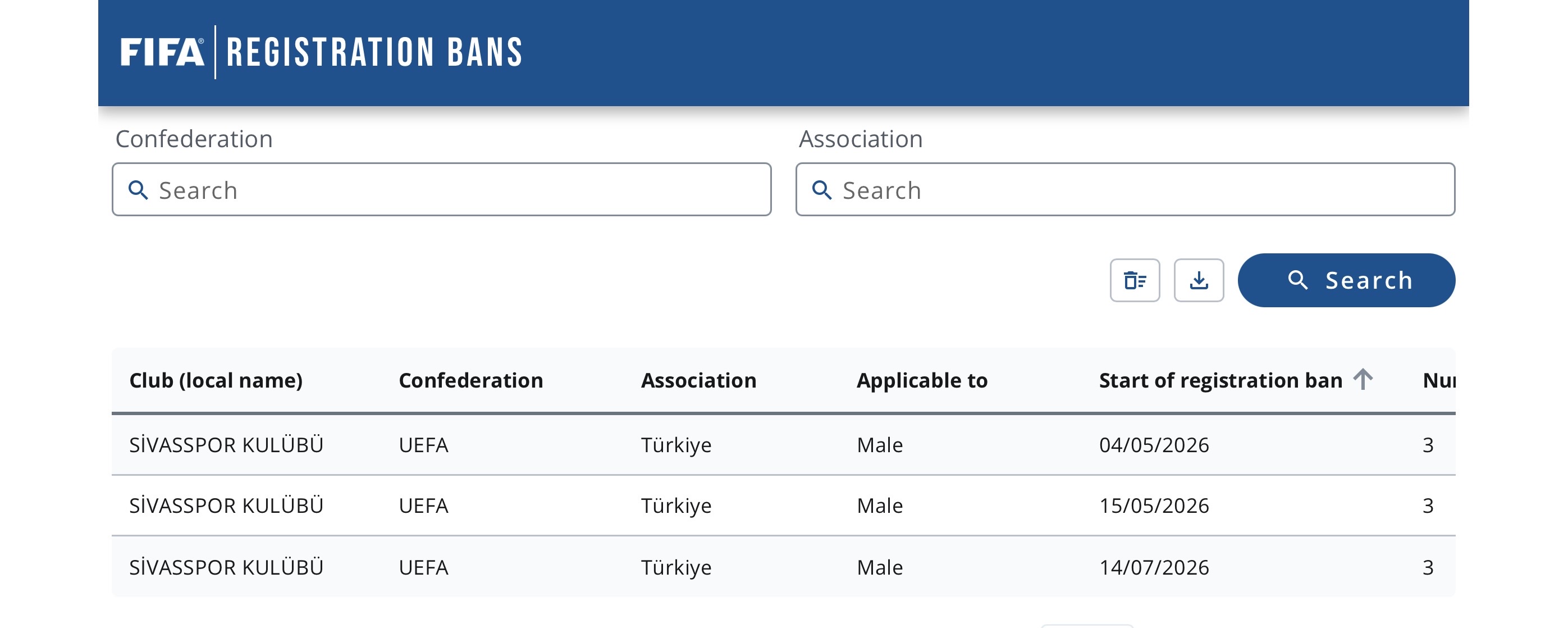
Task: Click the FIFA logo in header
Action: tap(162, 52)
